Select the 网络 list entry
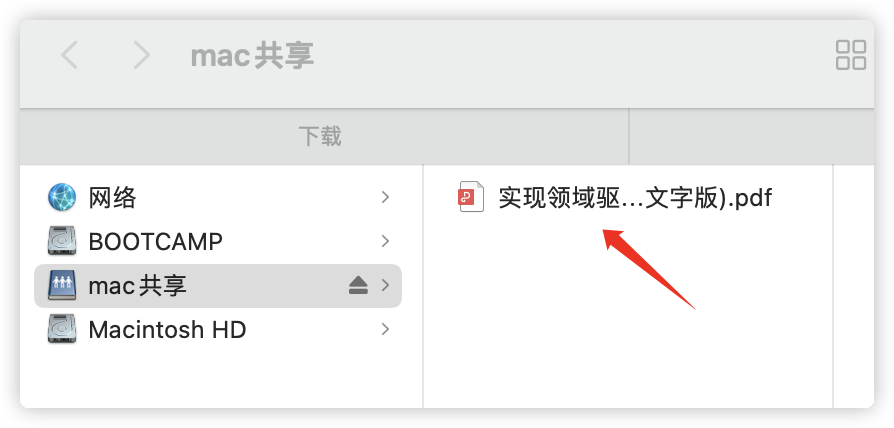 218,197
